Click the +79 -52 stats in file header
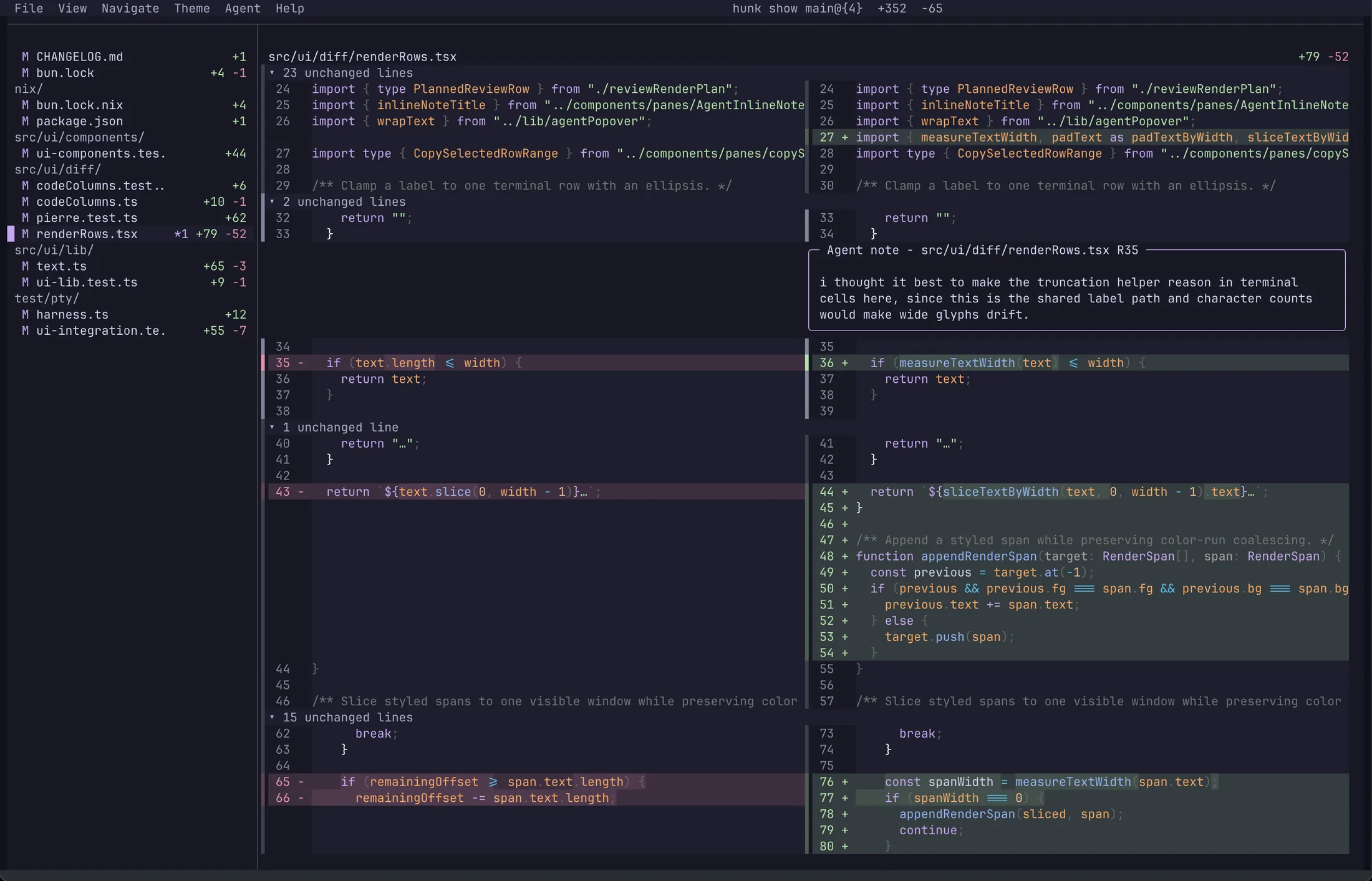Screen dimensions: 1372x881 (x=1323, y=57)
